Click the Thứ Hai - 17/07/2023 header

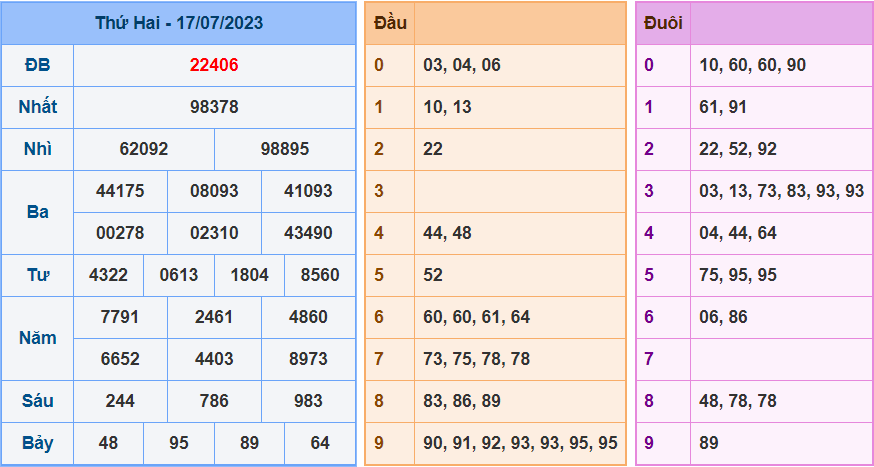179,23
